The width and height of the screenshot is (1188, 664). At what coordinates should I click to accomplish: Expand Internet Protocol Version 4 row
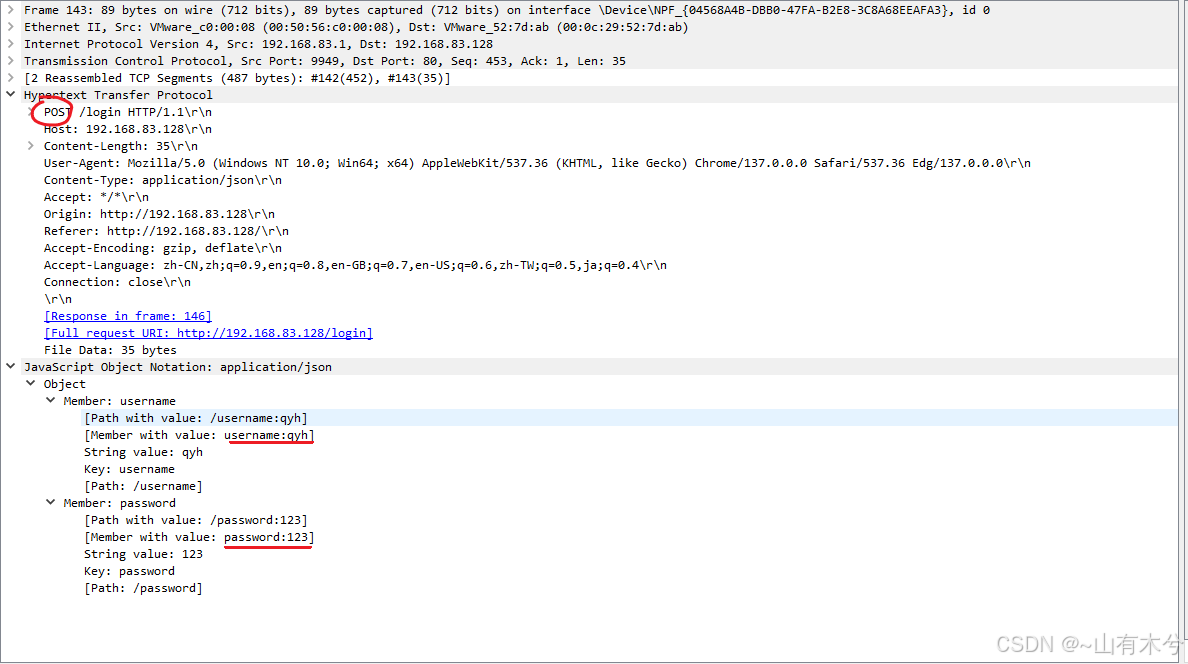click(11, 44)
